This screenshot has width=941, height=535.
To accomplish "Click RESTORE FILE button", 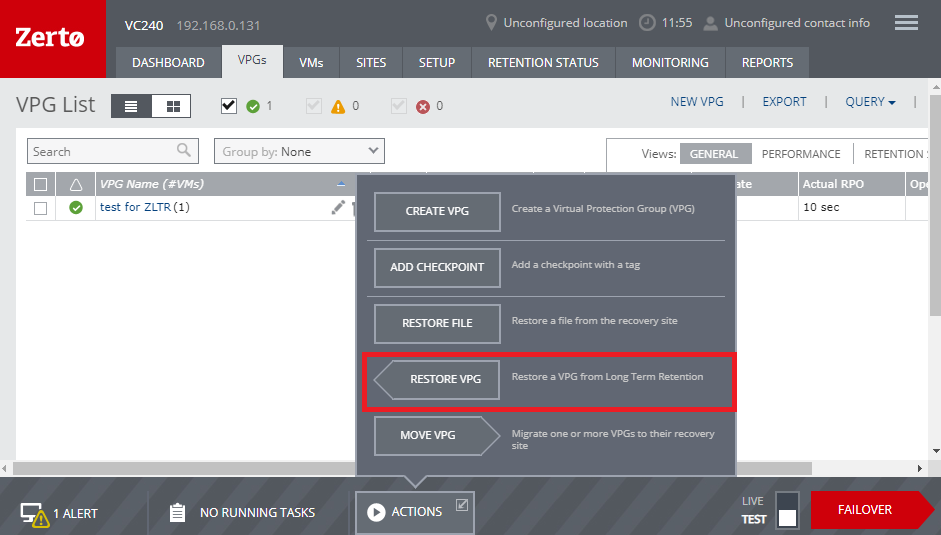I will [437, 323].
